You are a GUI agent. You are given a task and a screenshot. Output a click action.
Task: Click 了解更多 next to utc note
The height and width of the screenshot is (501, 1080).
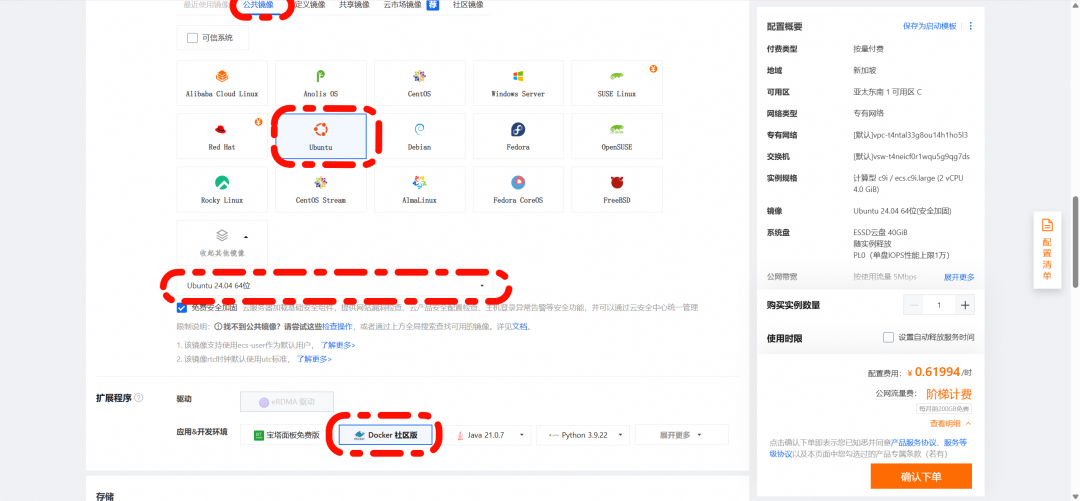tap(314, 360)
